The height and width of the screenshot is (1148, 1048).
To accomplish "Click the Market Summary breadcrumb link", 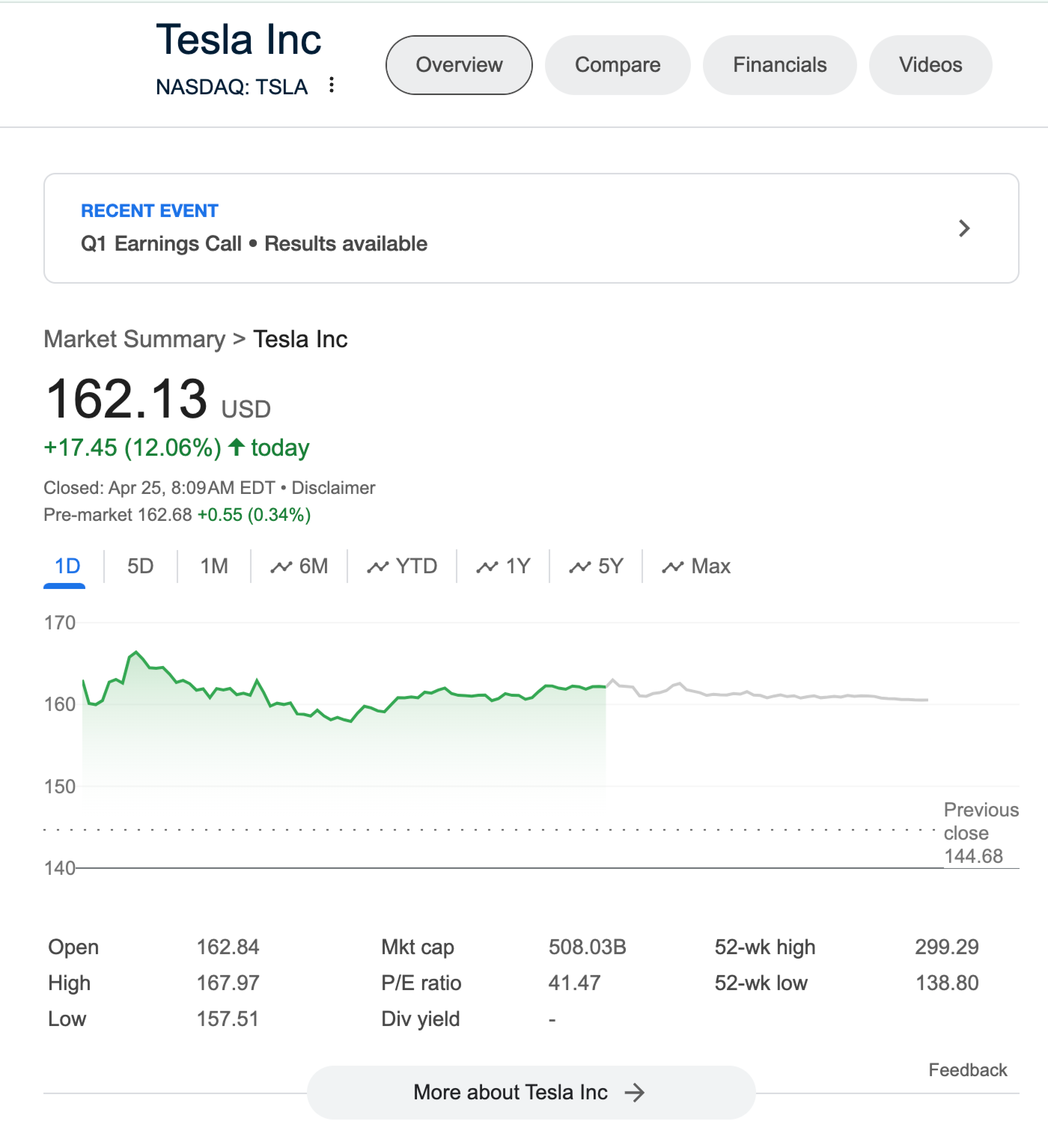I will (134, 339).
